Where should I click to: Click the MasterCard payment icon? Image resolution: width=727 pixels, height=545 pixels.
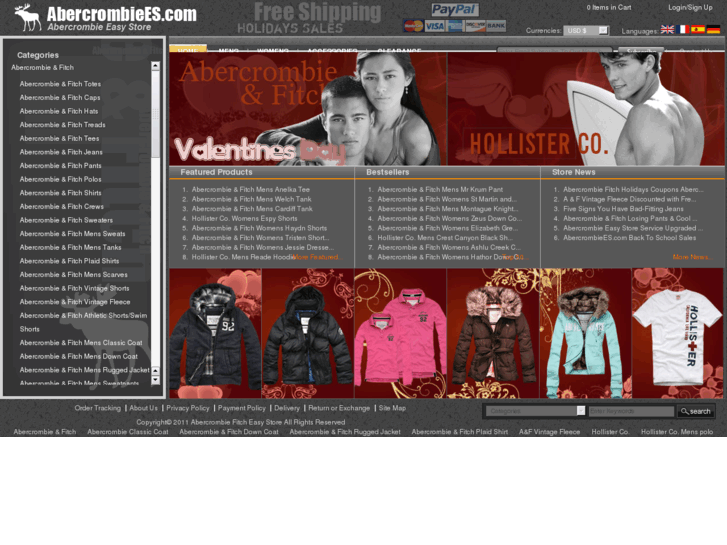pyautogui.click(x=413, y=26)
